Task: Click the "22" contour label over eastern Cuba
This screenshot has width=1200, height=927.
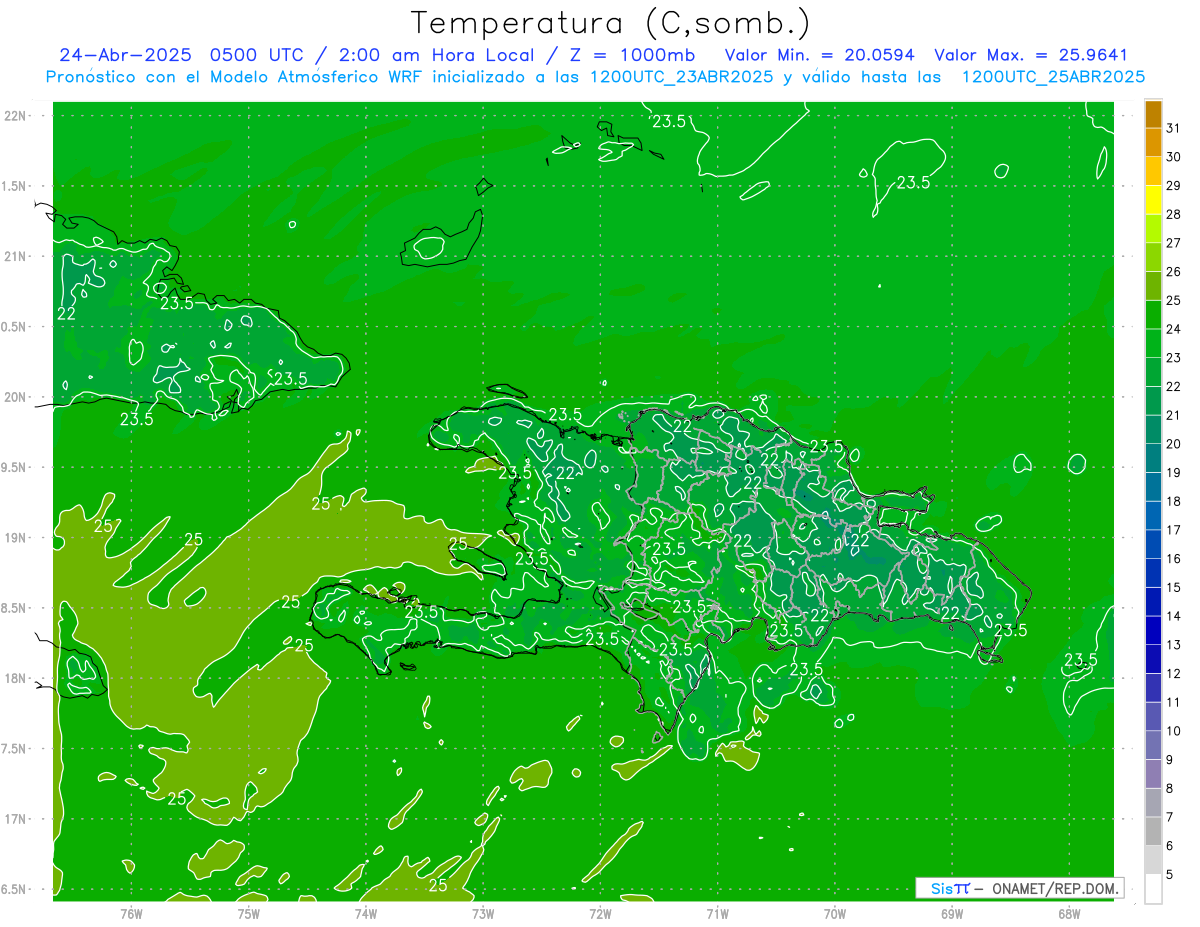Action: [66, 313]
